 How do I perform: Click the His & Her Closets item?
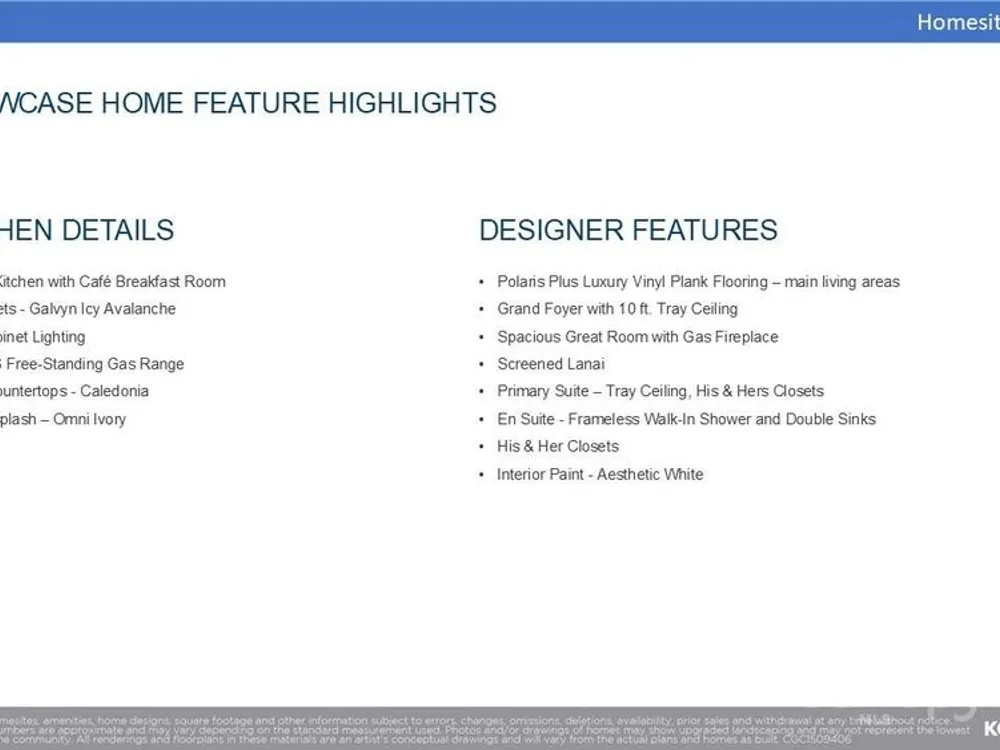click(558, 446)
